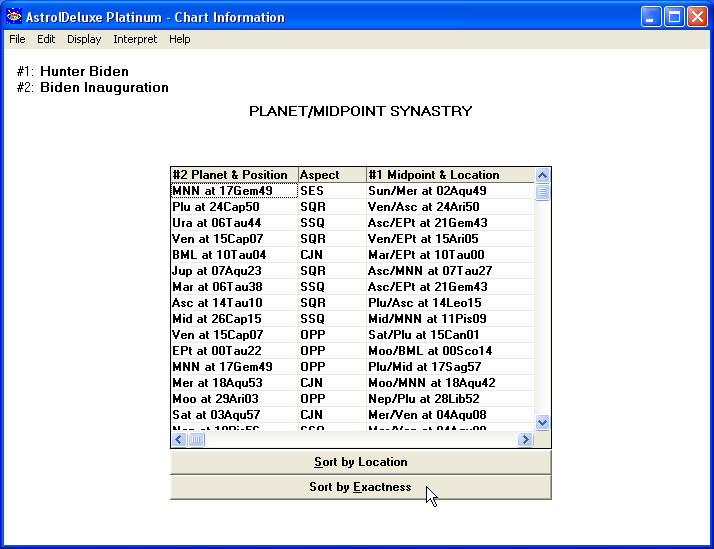Click 'Mer/Ven at 04Aqu08' in the Sat row
This screenshot has height=549, width=714.
(x=451, y=415)
